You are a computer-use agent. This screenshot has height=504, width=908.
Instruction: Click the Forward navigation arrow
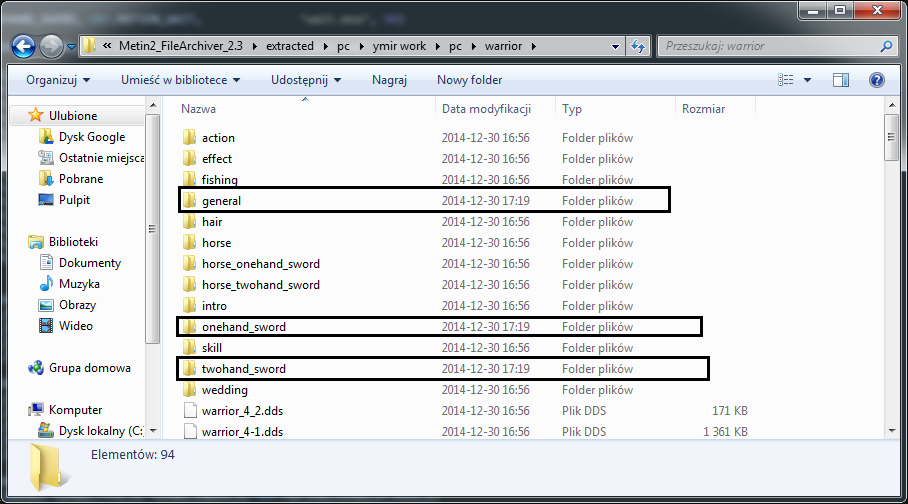[51, 46]
